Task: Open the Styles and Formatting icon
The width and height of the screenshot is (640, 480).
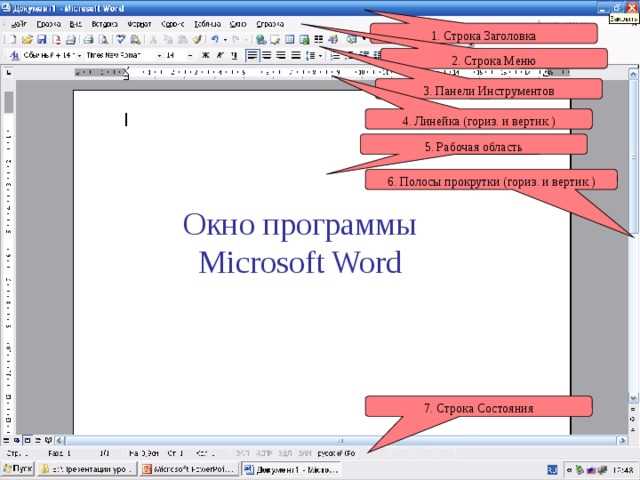Action: 14,55
